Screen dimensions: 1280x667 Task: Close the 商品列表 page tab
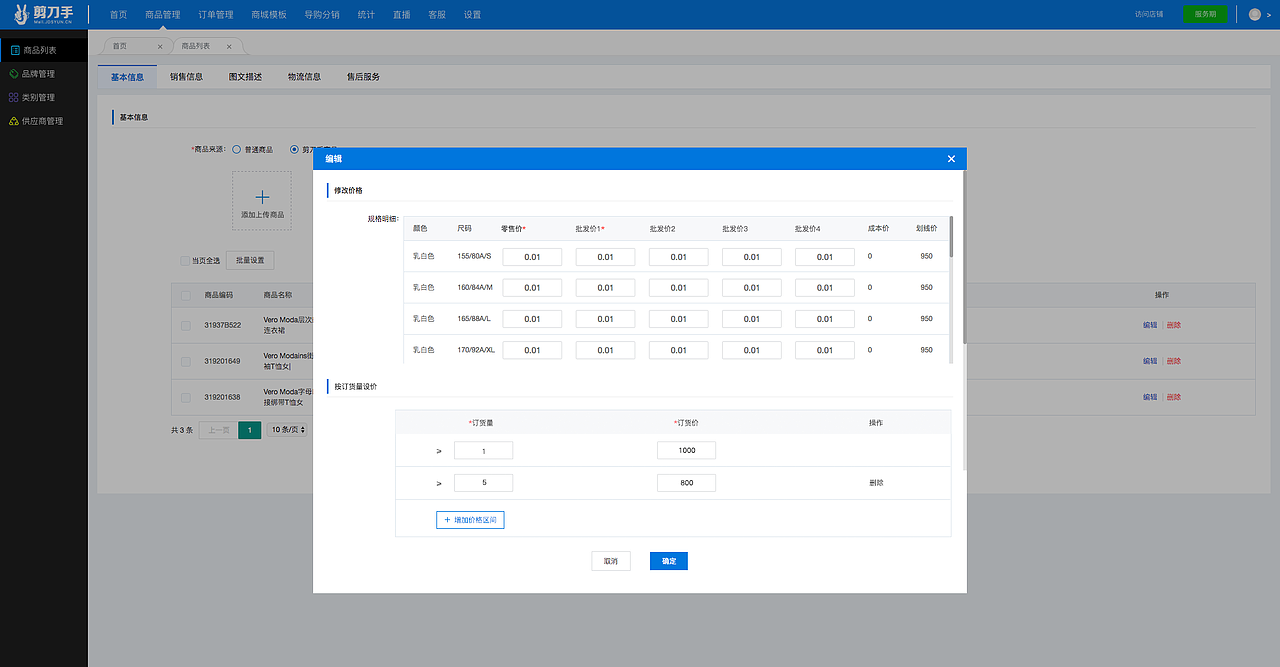tap(229, 46)
